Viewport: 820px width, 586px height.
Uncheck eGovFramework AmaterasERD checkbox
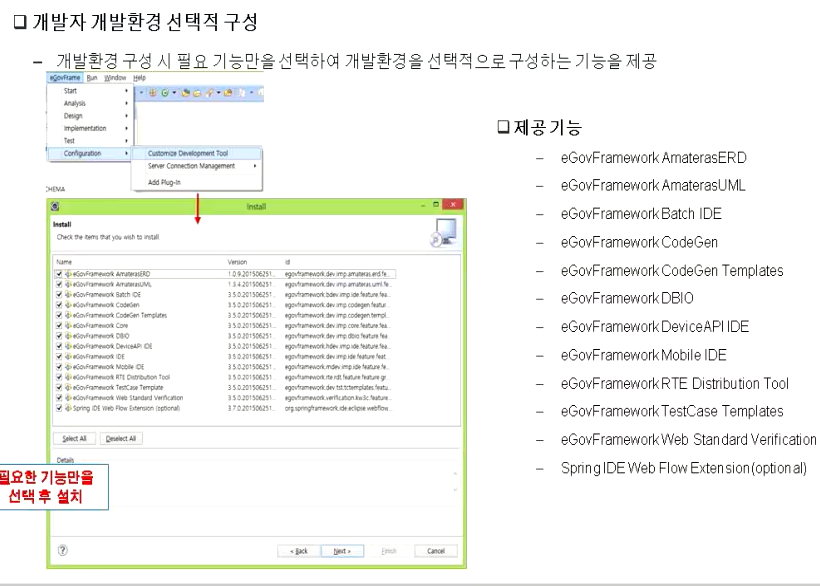[59, 274]
